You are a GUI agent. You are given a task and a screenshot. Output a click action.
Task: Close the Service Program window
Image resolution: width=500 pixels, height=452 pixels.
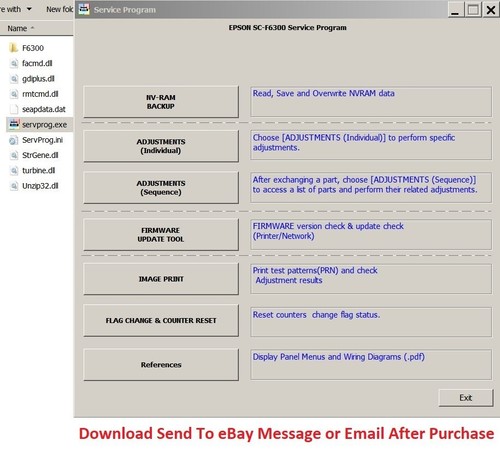click(491, 10)
